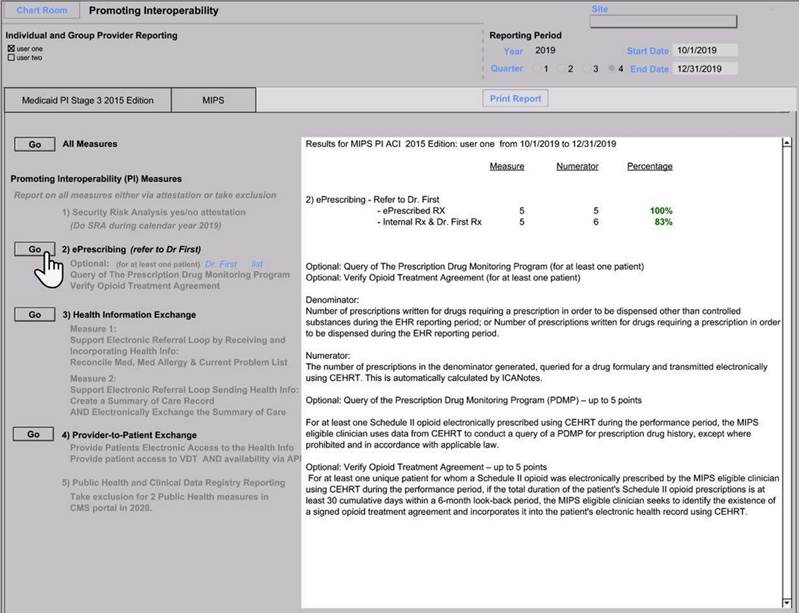This screenshot has width=800, height=613.
Task: Click the Start Date field
Action: [x=706, y=50]
